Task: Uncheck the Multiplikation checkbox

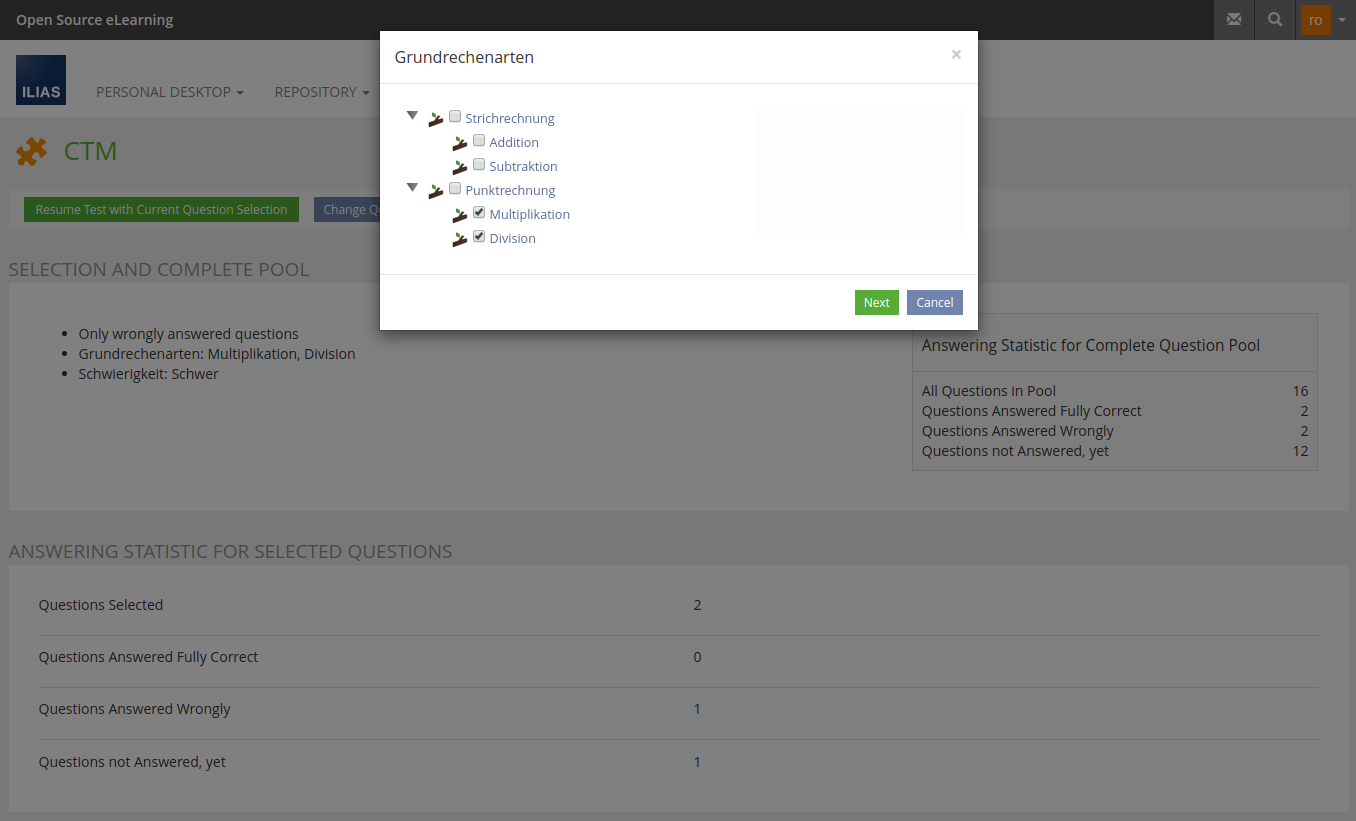Action: 479,212
